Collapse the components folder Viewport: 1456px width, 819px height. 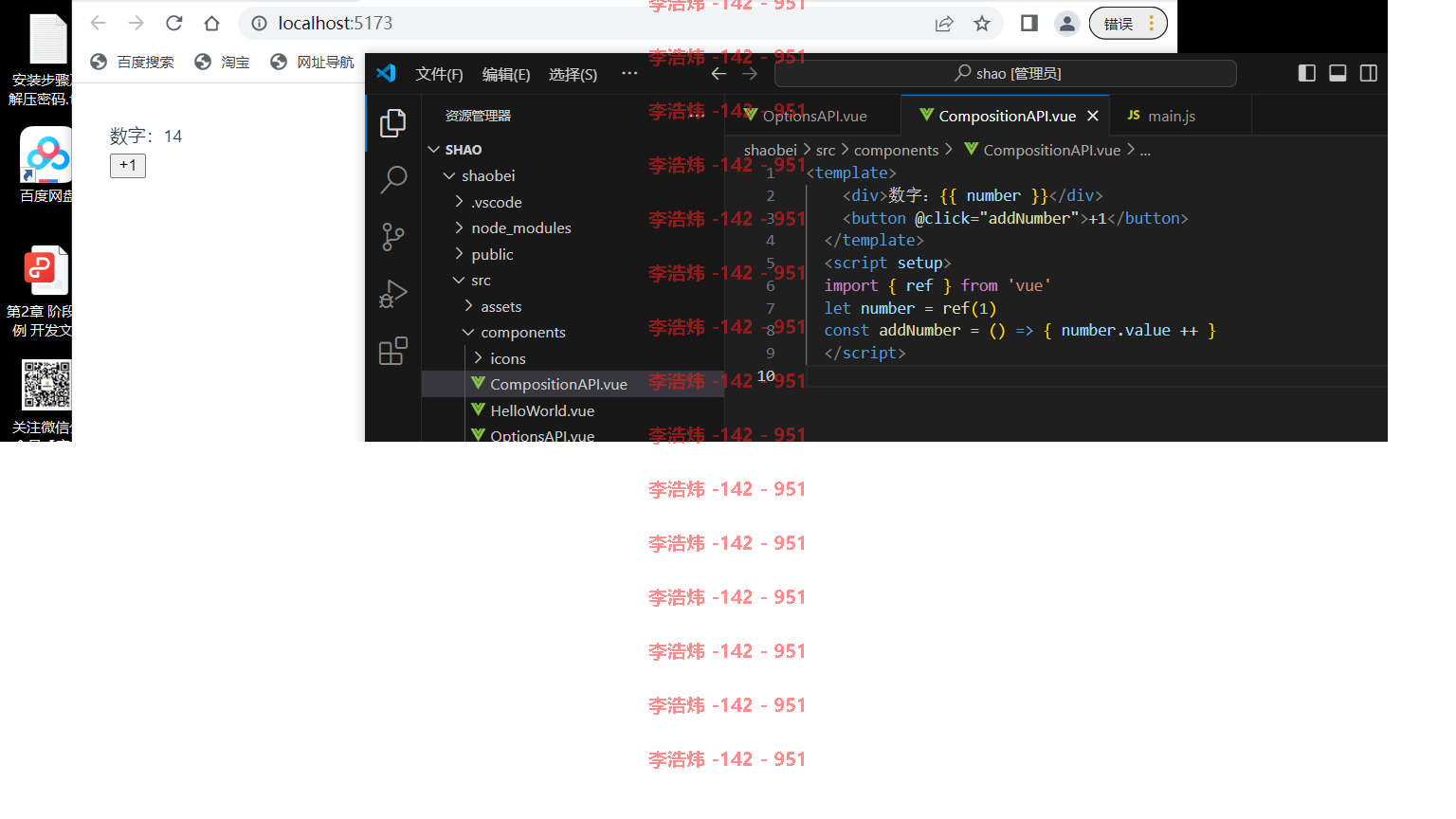[x=573, y=332]
